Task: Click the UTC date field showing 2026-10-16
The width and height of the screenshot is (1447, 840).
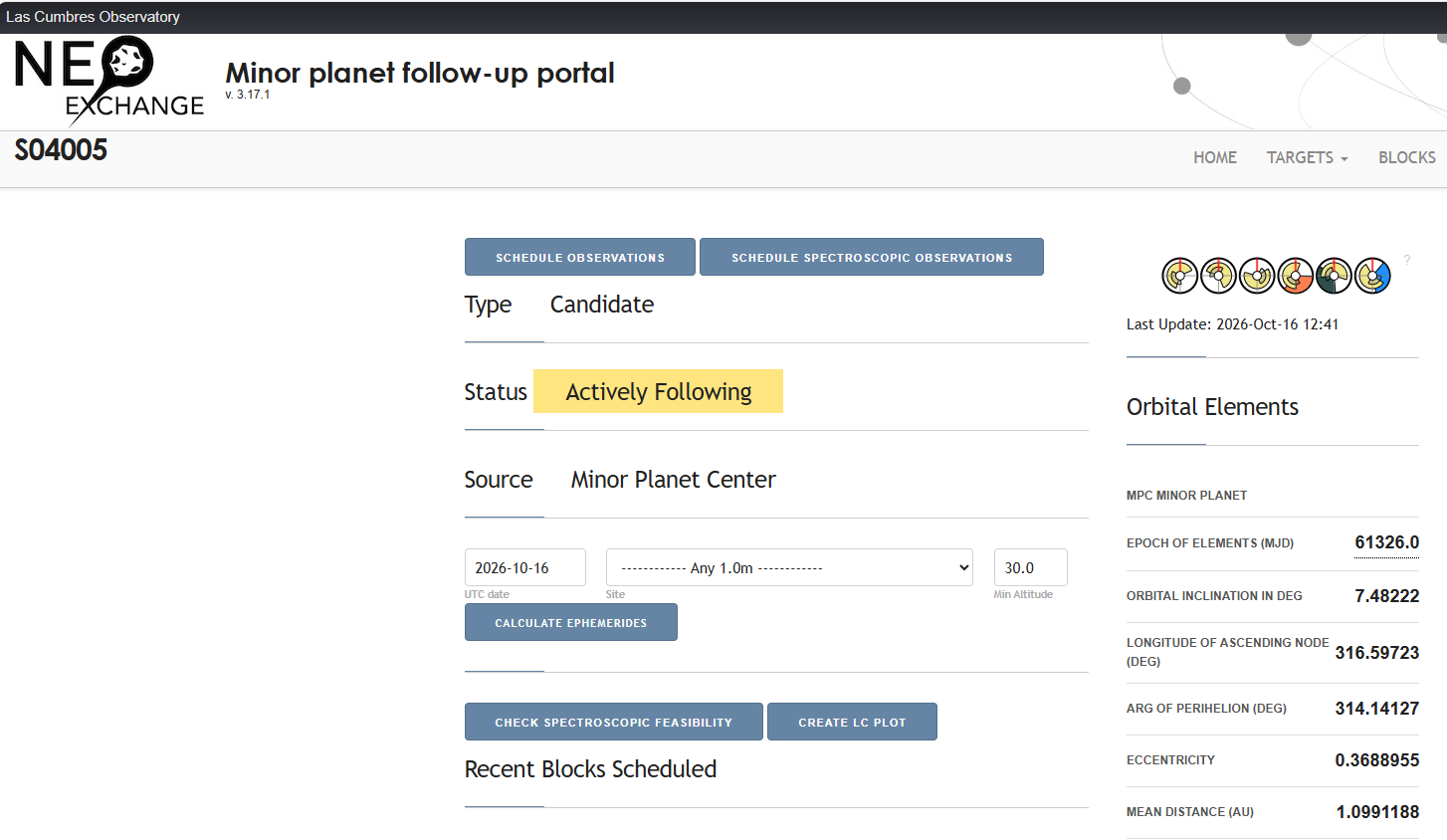Action: click(525, 567)
